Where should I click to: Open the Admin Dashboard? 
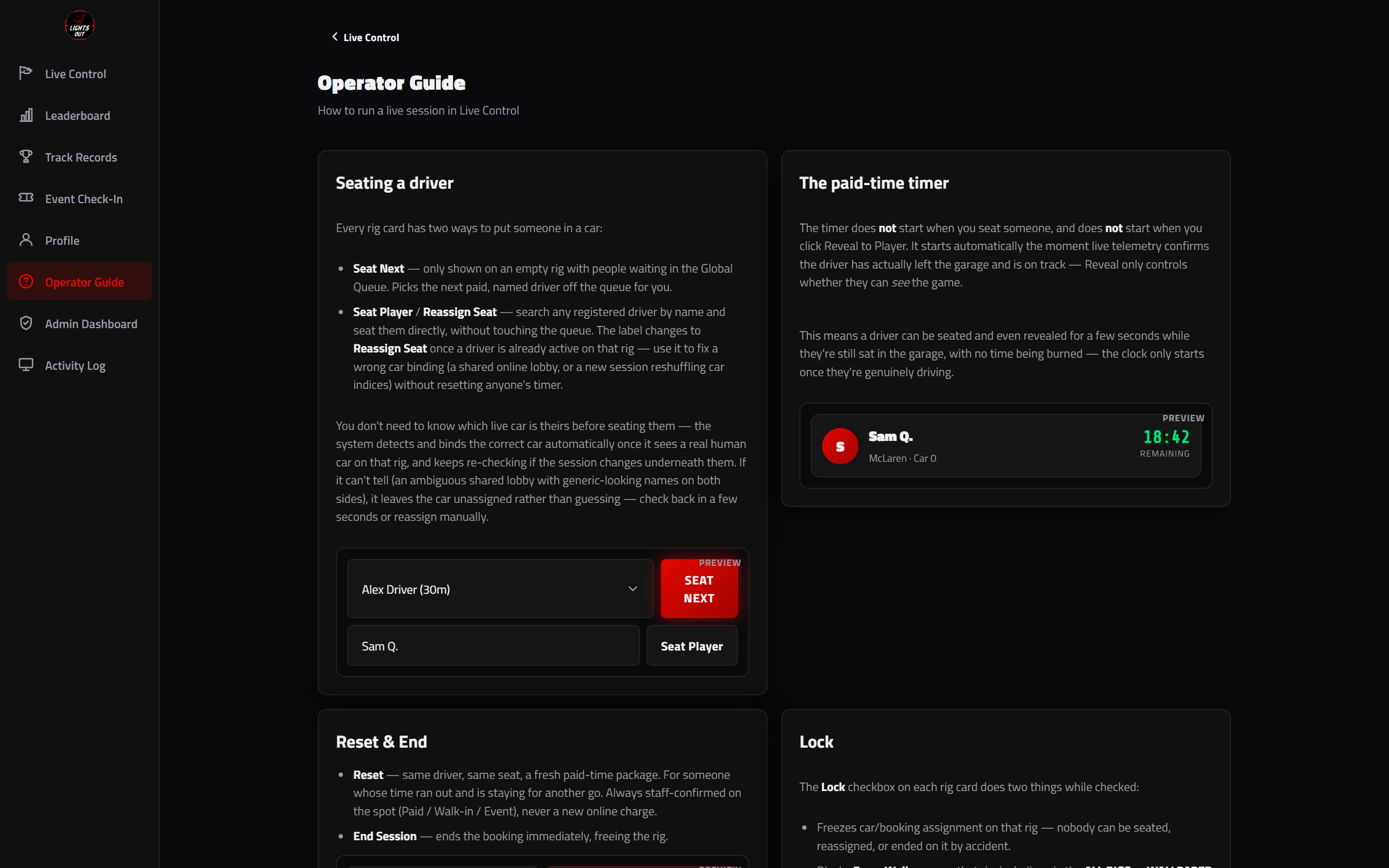pyautogui.click(x=79, y=323)
